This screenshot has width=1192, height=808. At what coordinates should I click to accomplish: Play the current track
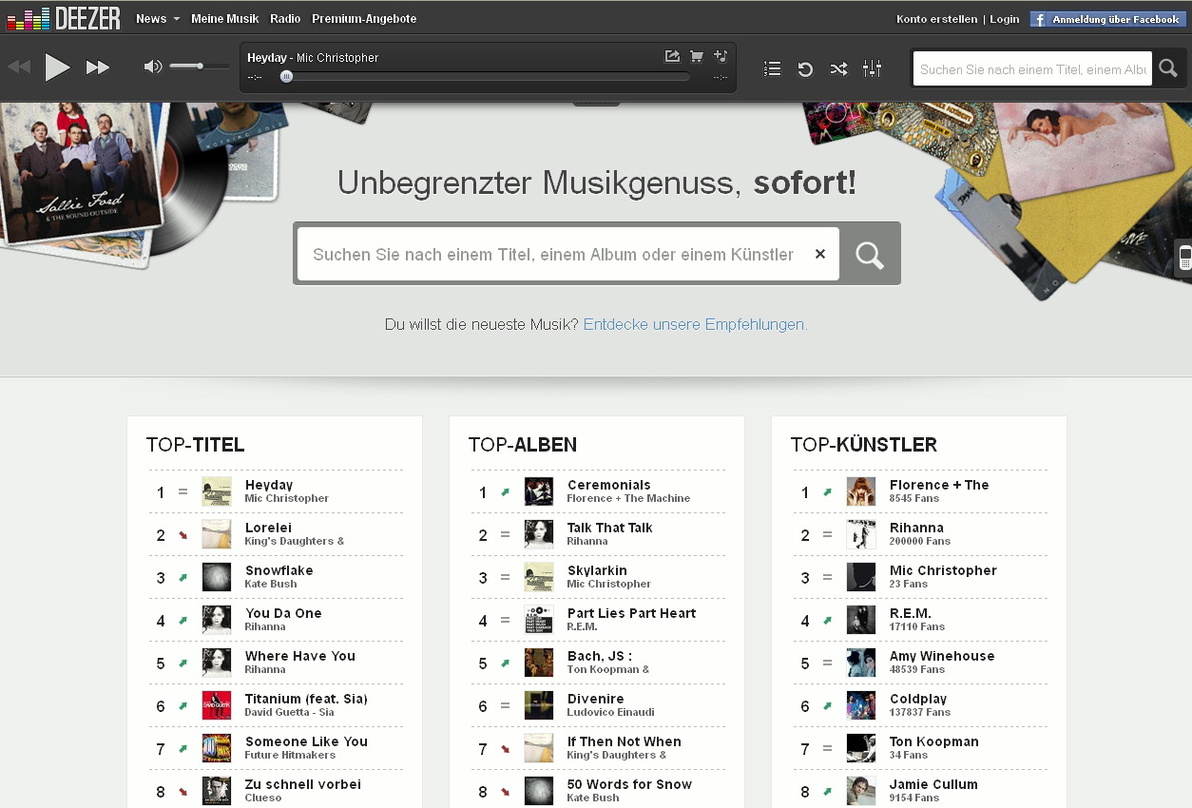click(x=57, y=68)
